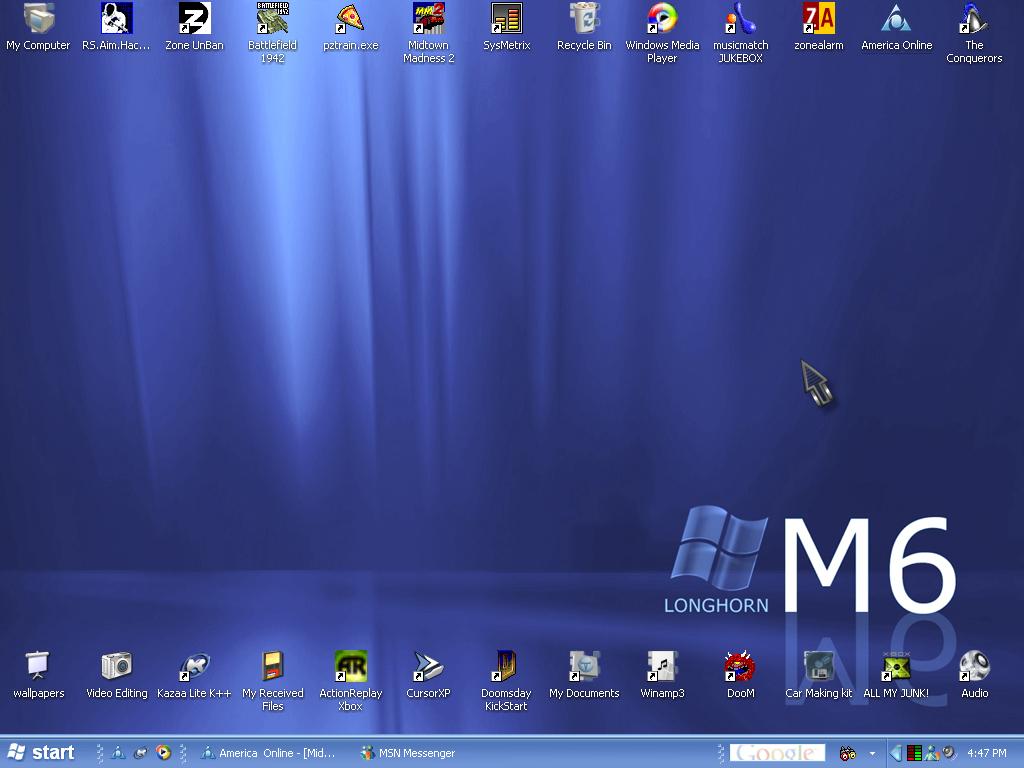Viewport: 1024px width, 768px height.
Task: Select the DooM desktop icon
Action: [740, 667]
